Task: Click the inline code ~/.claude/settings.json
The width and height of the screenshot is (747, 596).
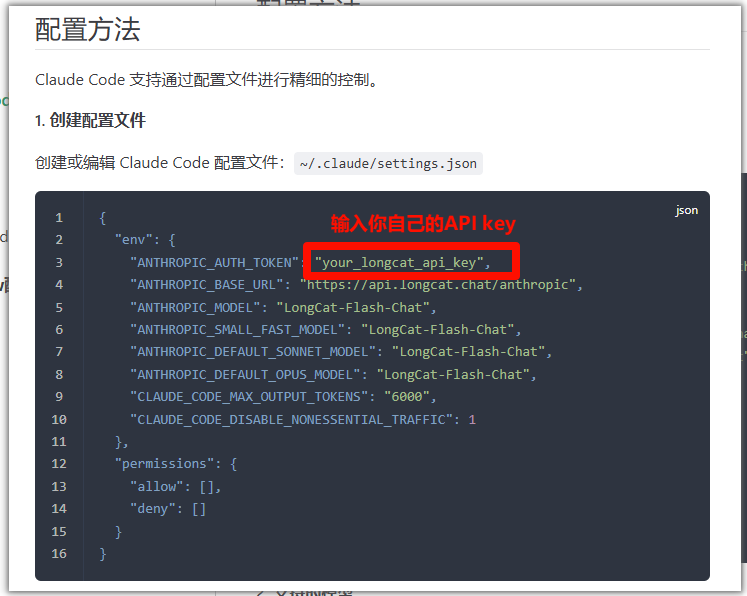Action: coord(388,163)
